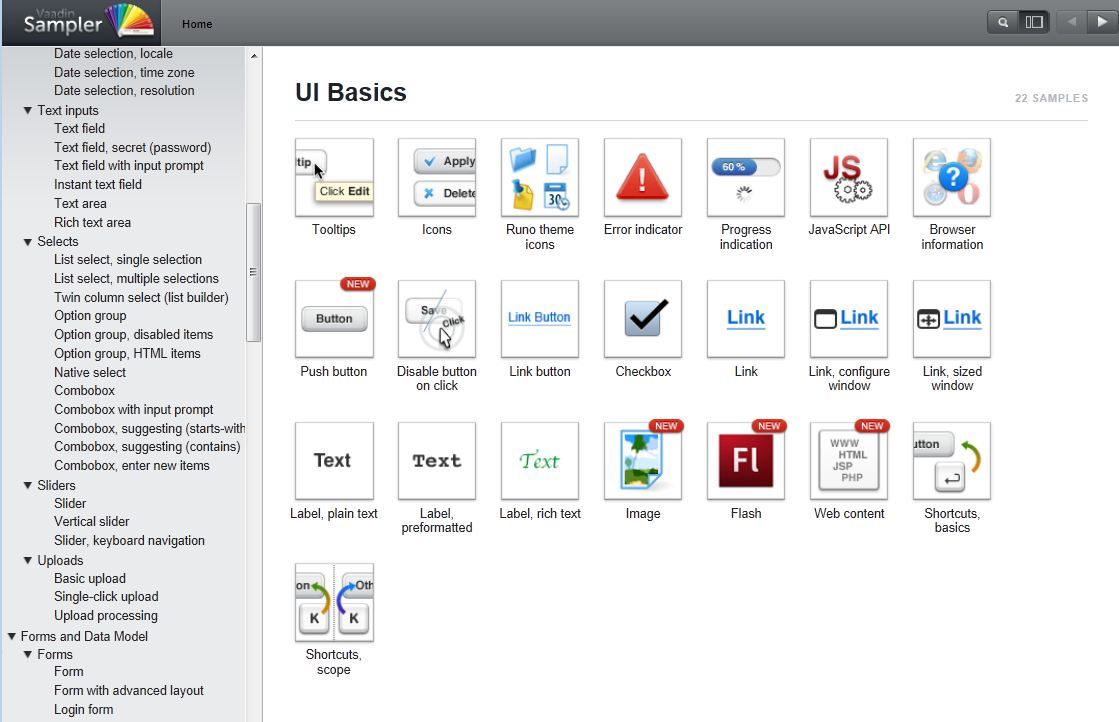The height and width of the screenshot is (722, 1119).
Task: Select Single-click upload in the tree
Action: click(106, 596)
